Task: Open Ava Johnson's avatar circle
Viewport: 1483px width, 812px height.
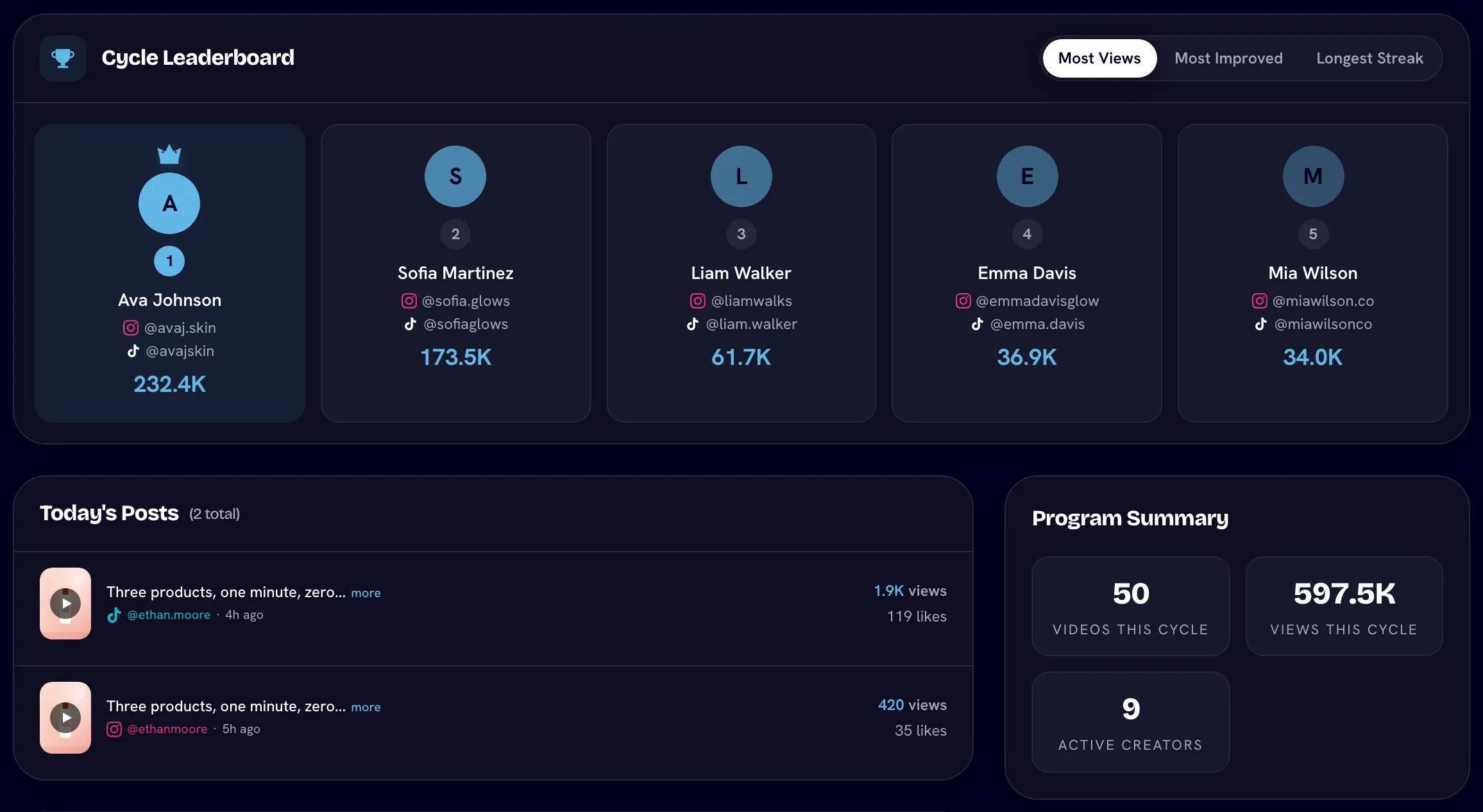Action: 169,203
